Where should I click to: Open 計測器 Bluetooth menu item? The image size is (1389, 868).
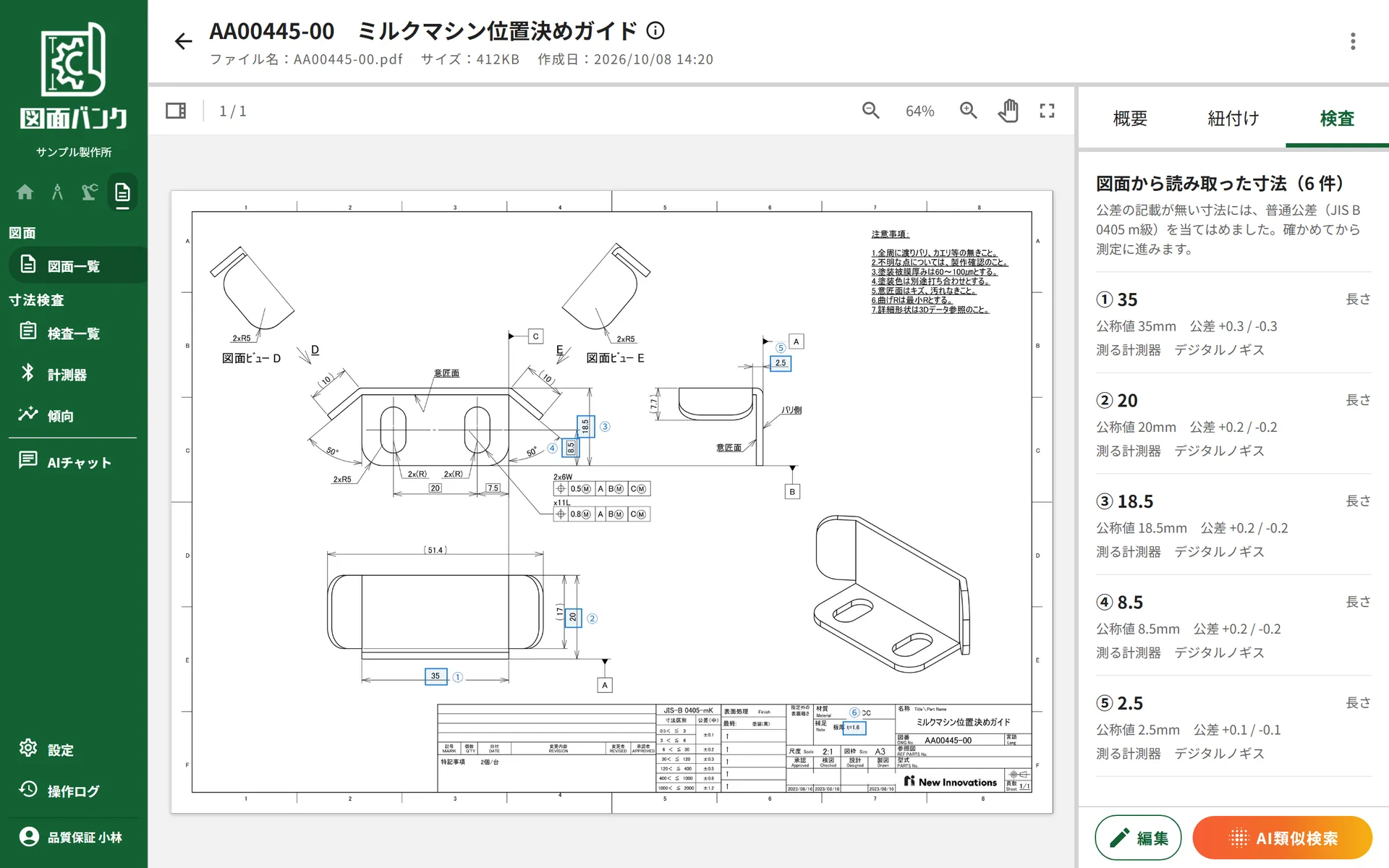74,374
